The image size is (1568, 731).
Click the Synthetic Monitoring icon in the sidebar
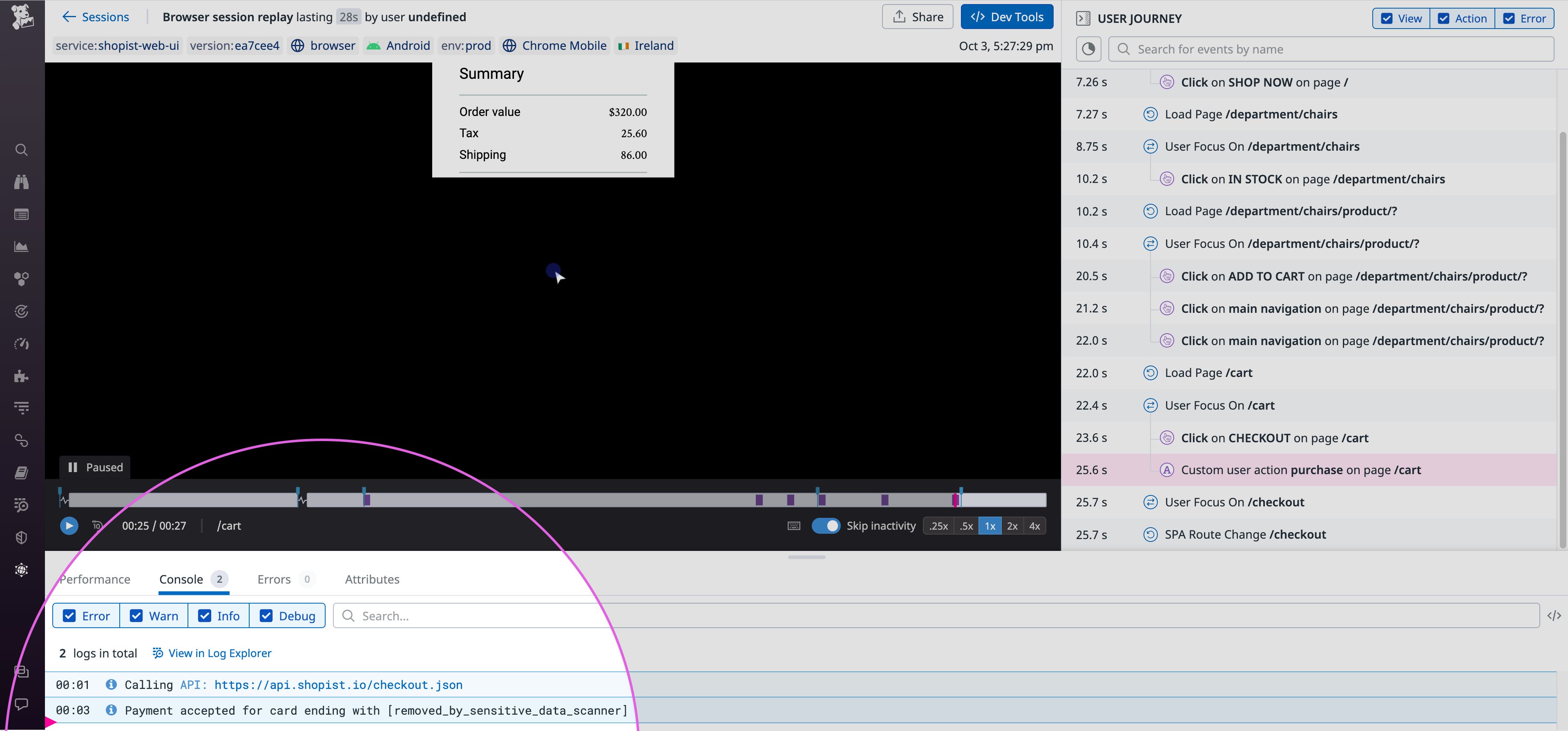pyautogui.click(x=21, y=311)
